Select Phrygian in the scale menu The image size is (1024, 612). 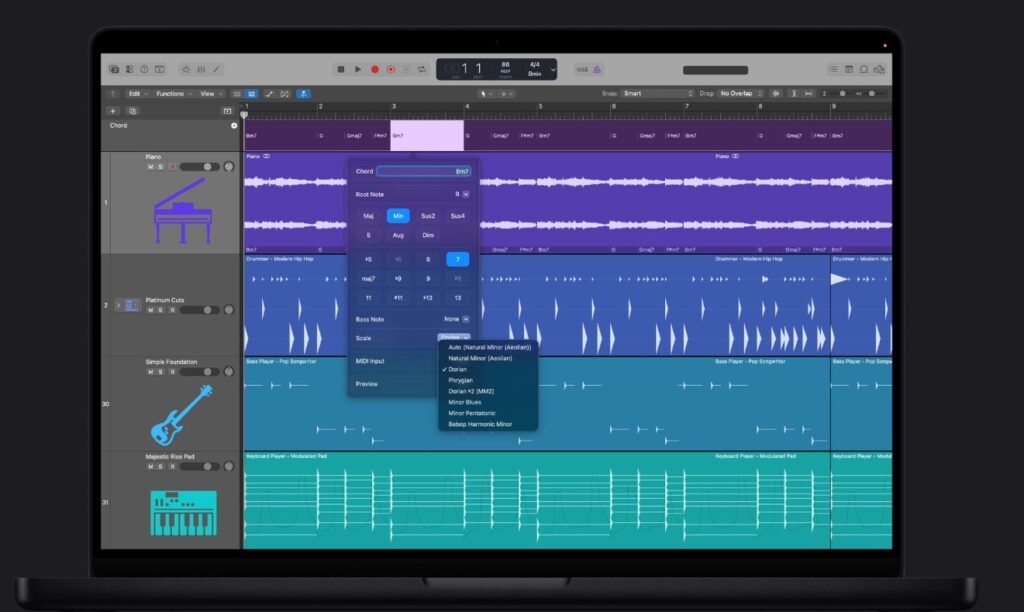(461, 380)
